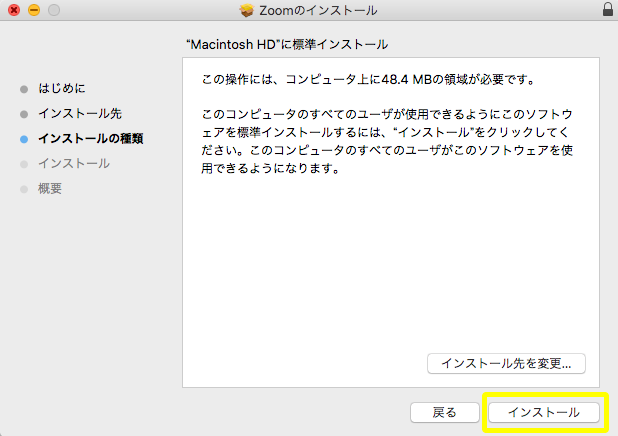Viewport: 618px width, 436px height.
Task: Click the blue bullet beside インストールの種類
Action: (x=24, y=139)
